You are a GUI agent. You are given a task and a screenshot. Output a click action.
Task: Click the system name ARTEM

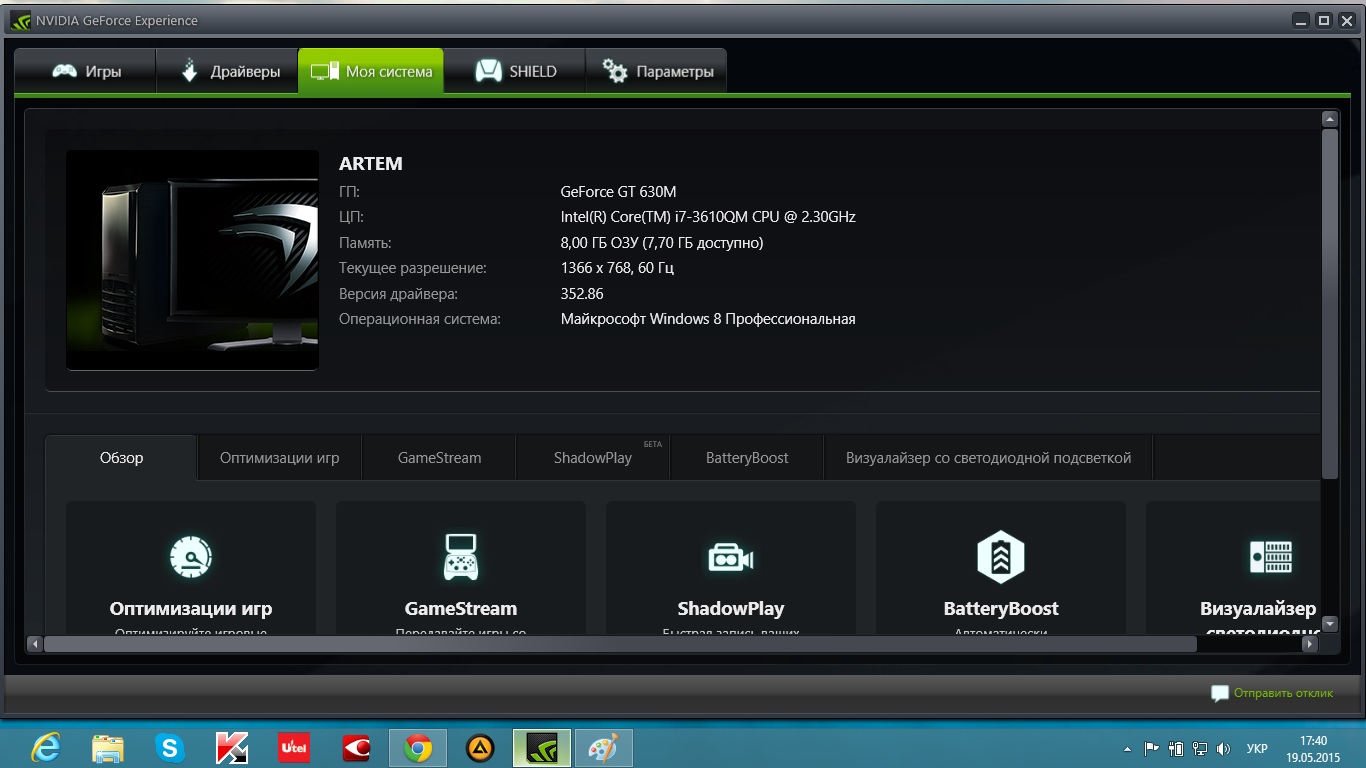(x=371, y=164)
